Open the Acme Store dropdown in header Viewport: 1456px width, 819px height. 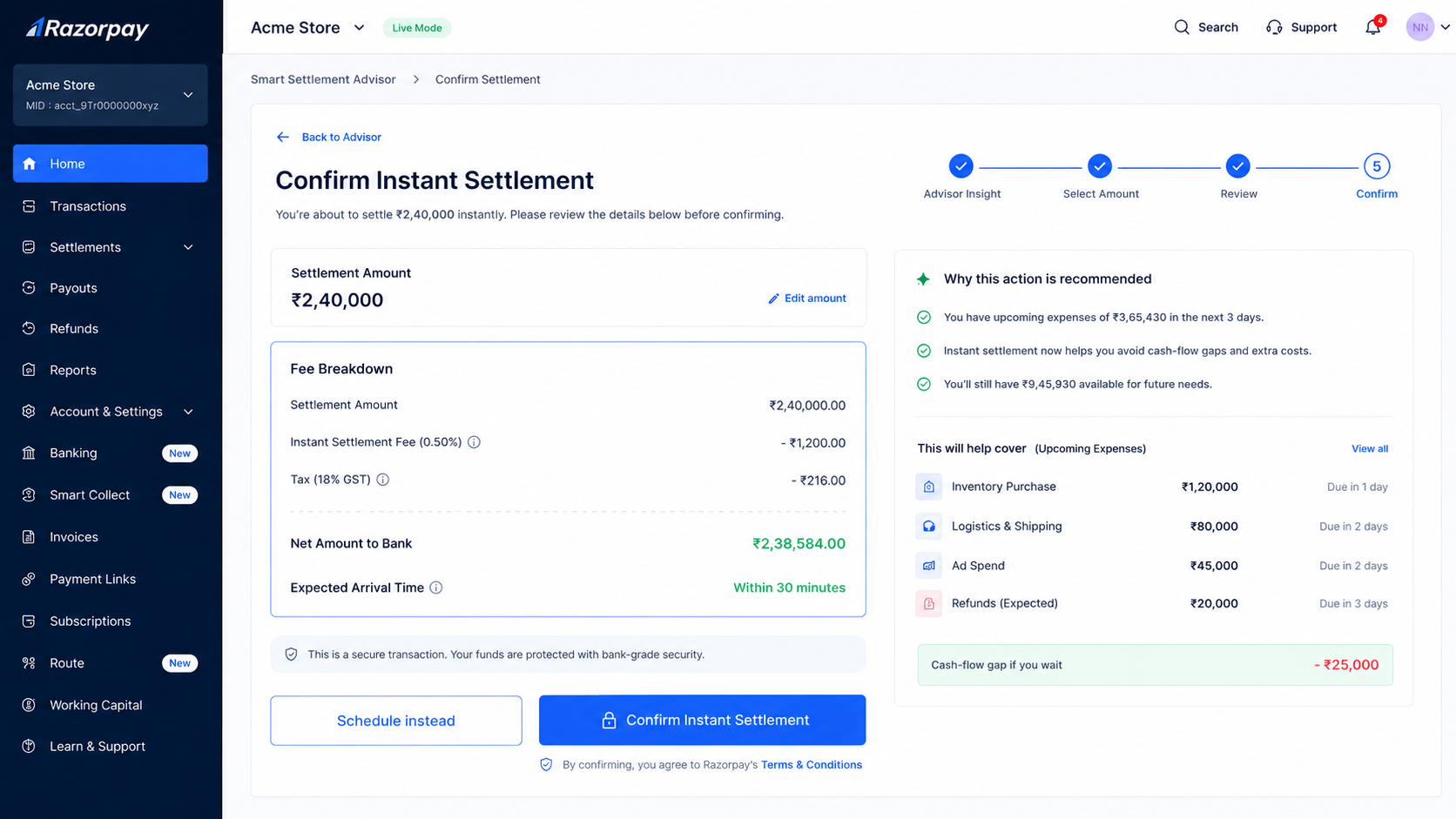point(359,28)
